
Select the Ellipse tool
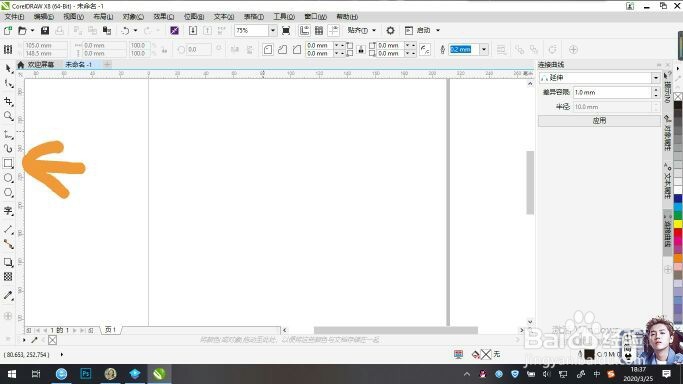(8, 178)
